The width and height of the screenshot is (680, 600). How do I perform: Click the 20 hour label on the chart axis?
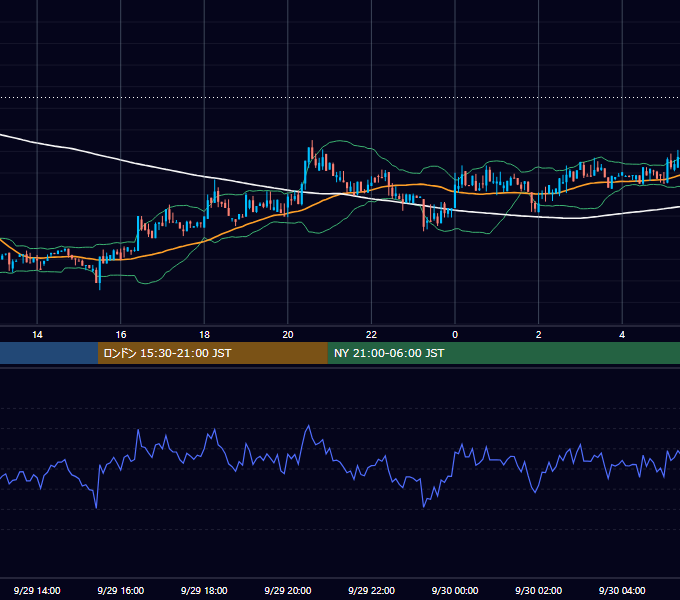click(x=288, y=335)
